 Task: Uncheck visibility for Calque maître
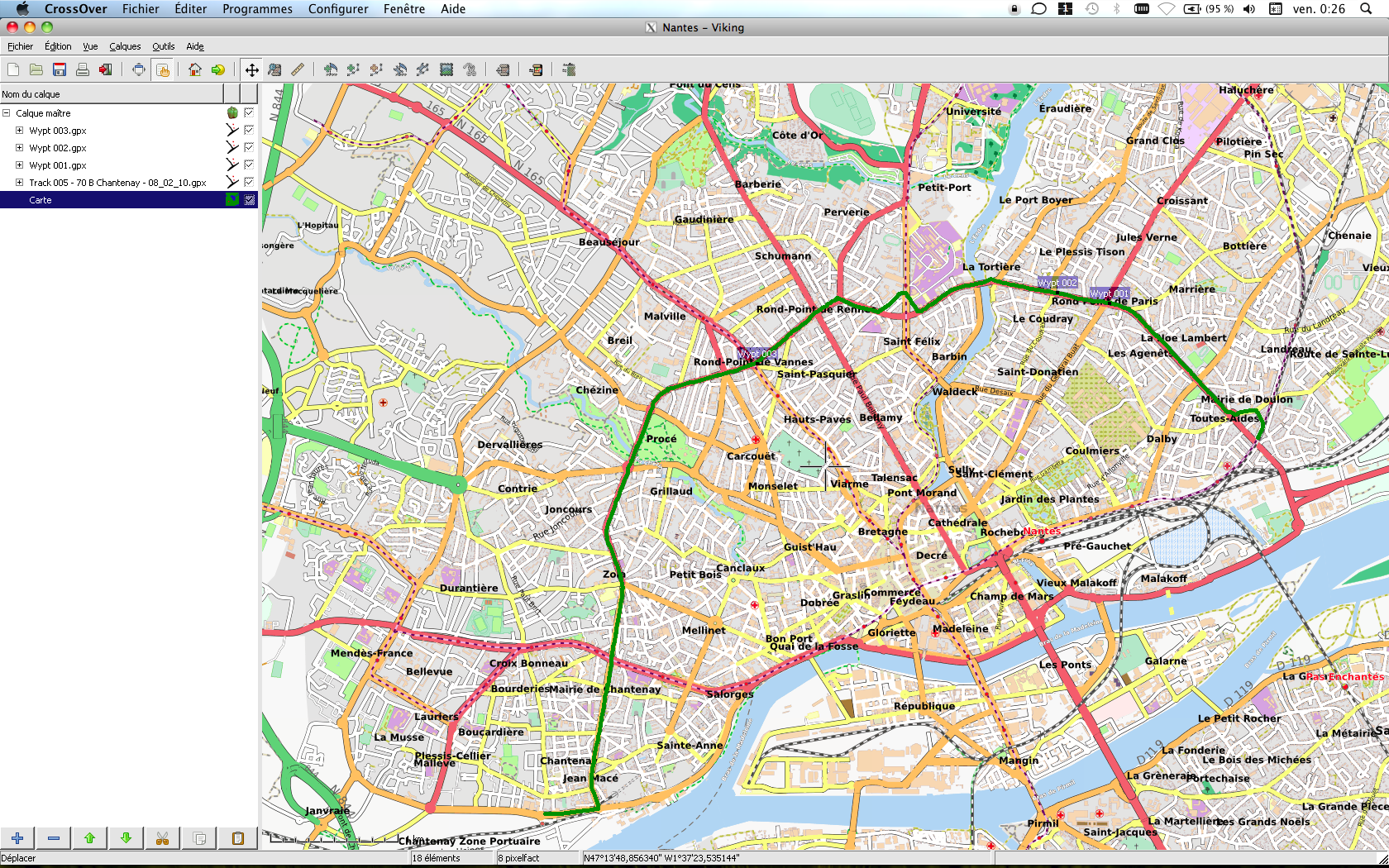(249, 113)
